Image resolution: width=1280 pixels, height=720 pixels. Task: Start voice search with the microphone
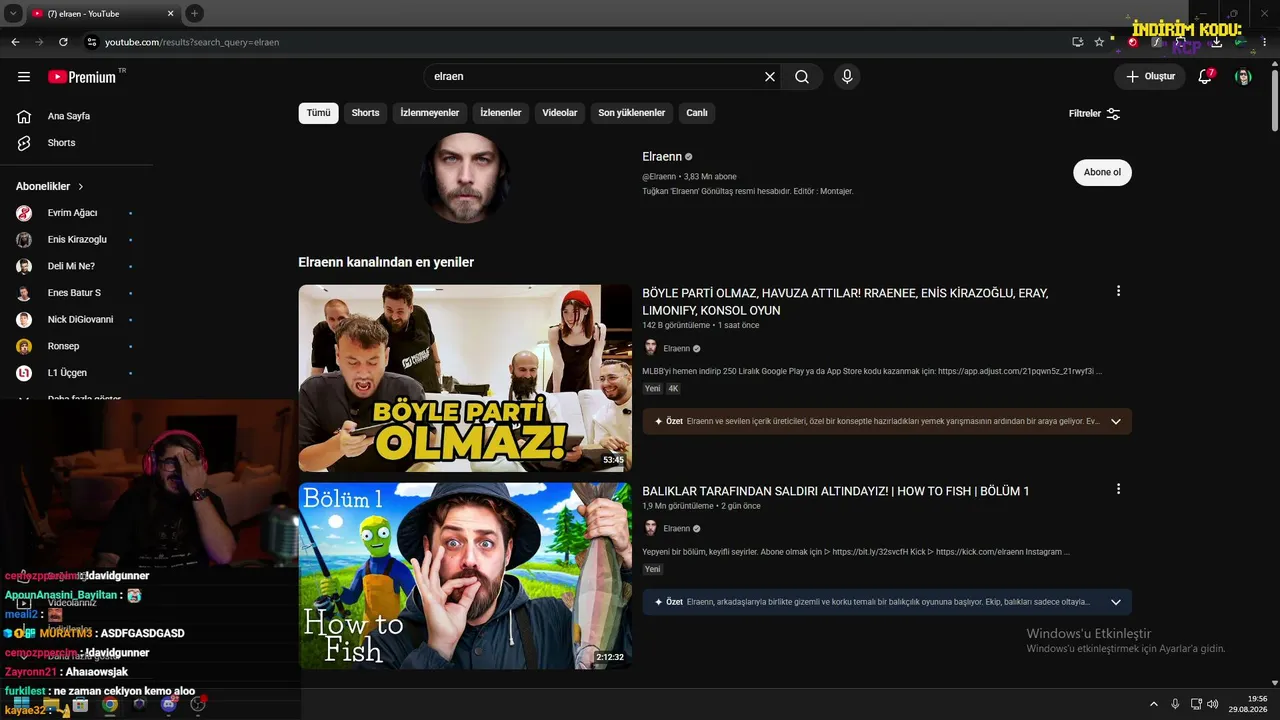(x=847, y=77)
